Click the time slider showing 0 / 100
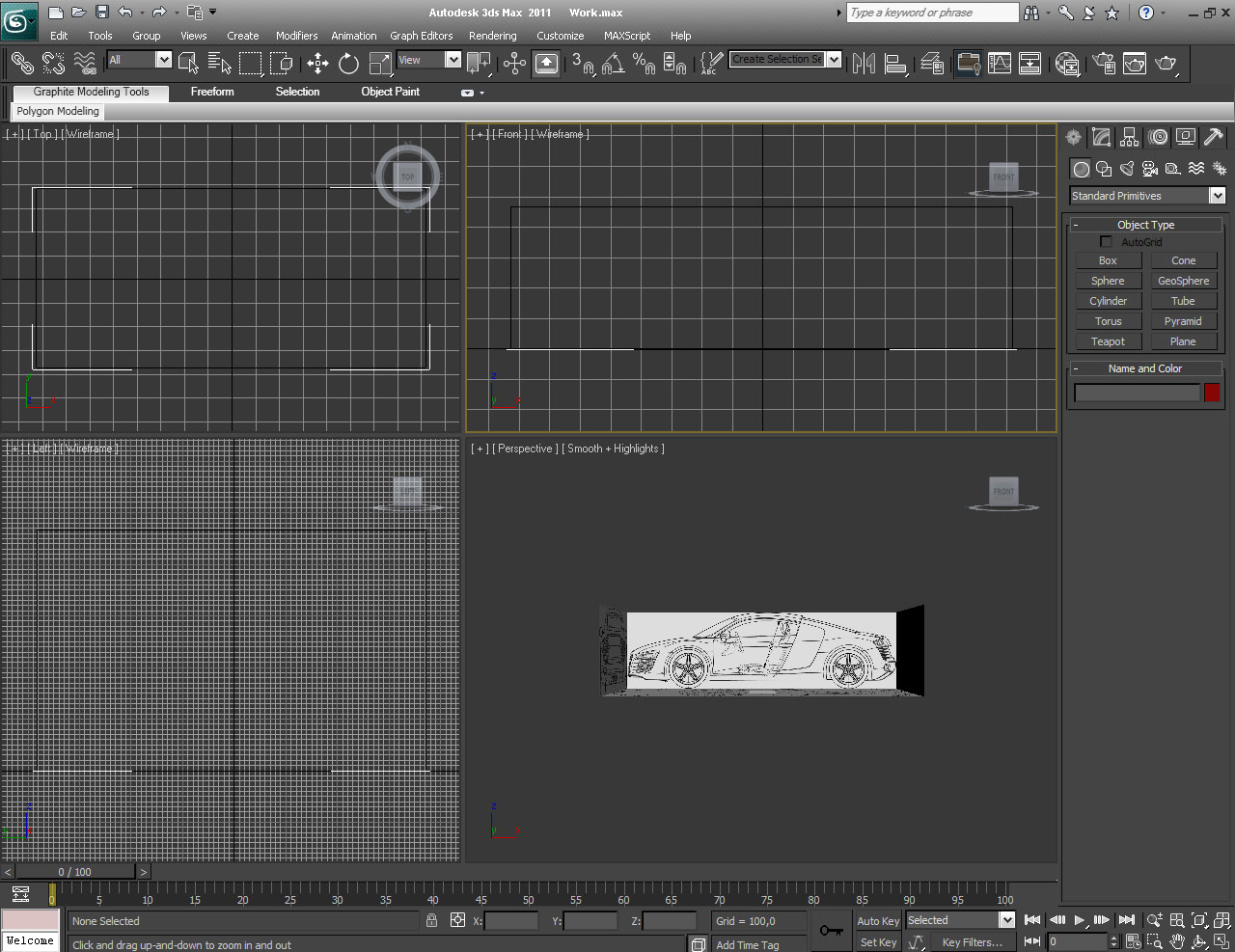The width and height of the screenshot is (1235, 952). coord(75,872)
